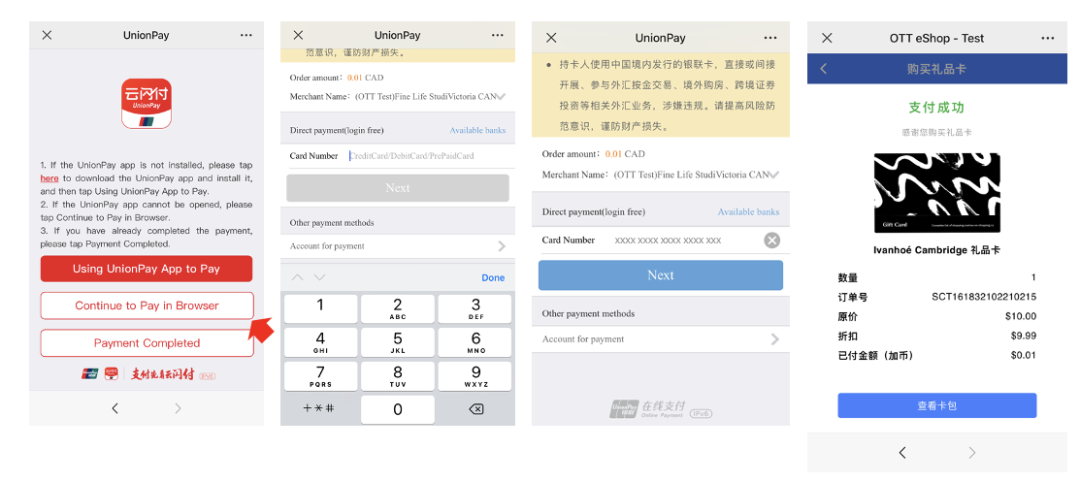
Task: Open Available banks on third screen
Action: click(x=748, y=212)
